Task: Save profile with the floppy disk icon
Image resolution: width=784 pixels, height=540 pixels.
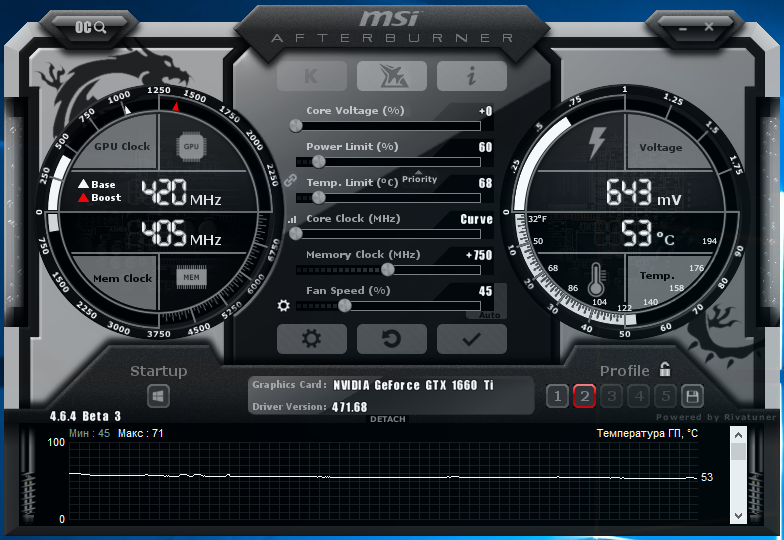Action: click(692, 396)
